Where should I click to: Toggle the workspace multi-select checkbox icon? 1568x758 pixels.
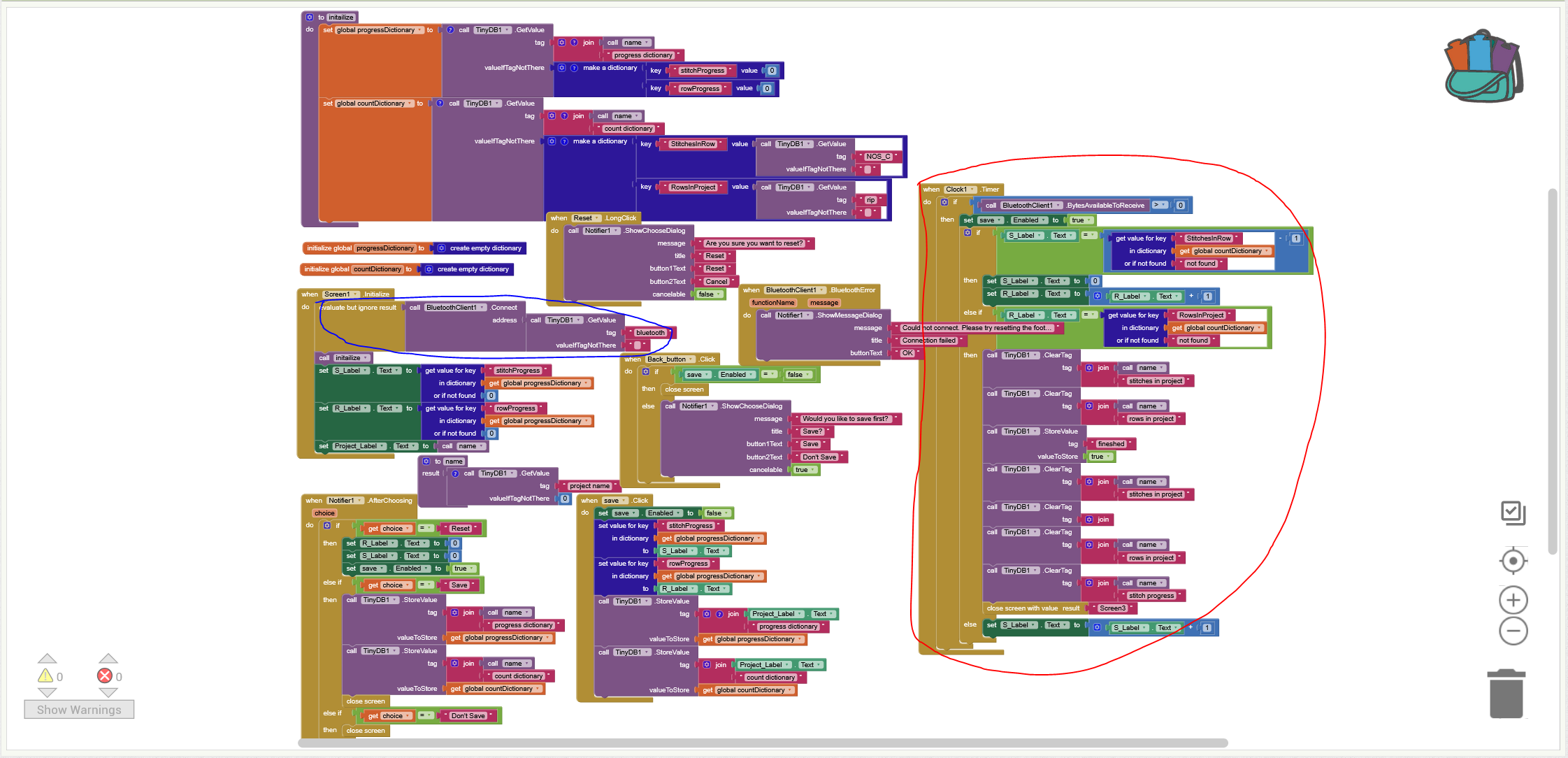pyautogui.click(x=1513, y=513)
